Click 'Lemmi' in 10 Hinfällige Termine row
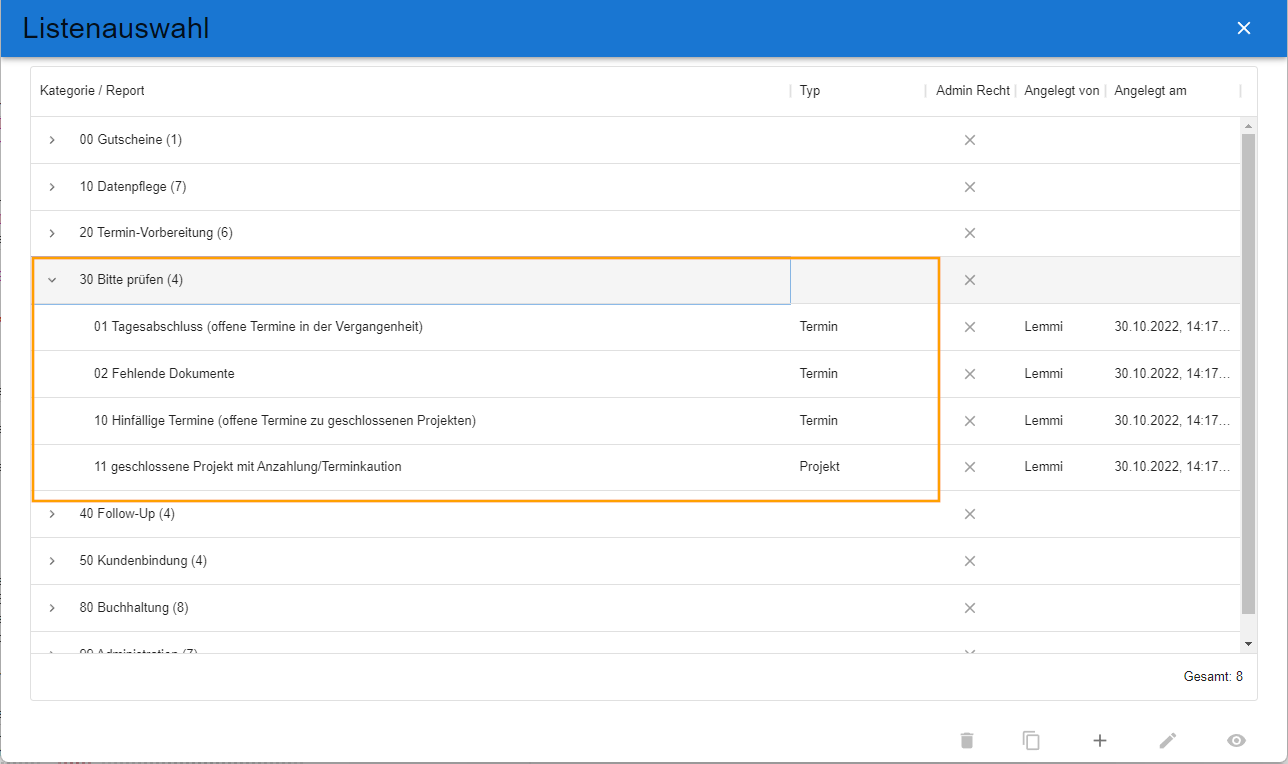The width and height of the screenshot is (1288, 764). (1044, 421)
